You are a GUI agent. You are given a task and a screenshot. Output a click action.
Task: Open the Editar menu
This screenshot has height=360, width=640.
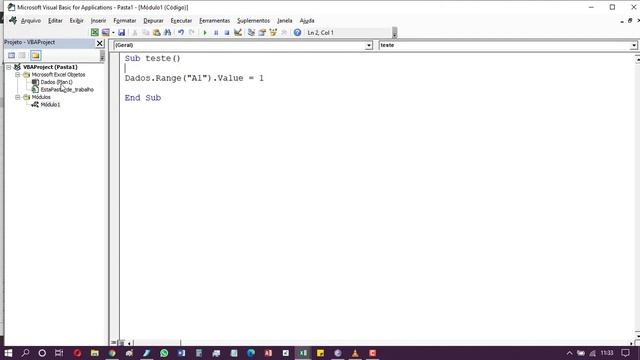click(x=55, y=20)
